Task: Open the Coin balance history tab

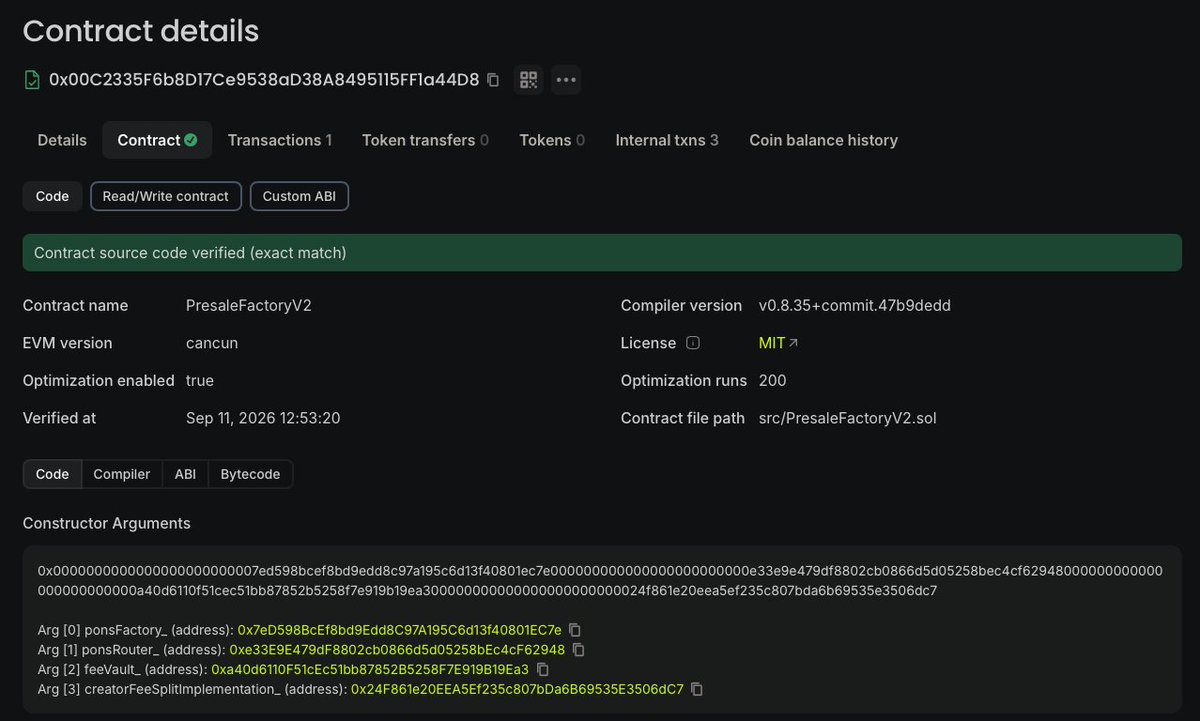Action: tap(824, 140)
